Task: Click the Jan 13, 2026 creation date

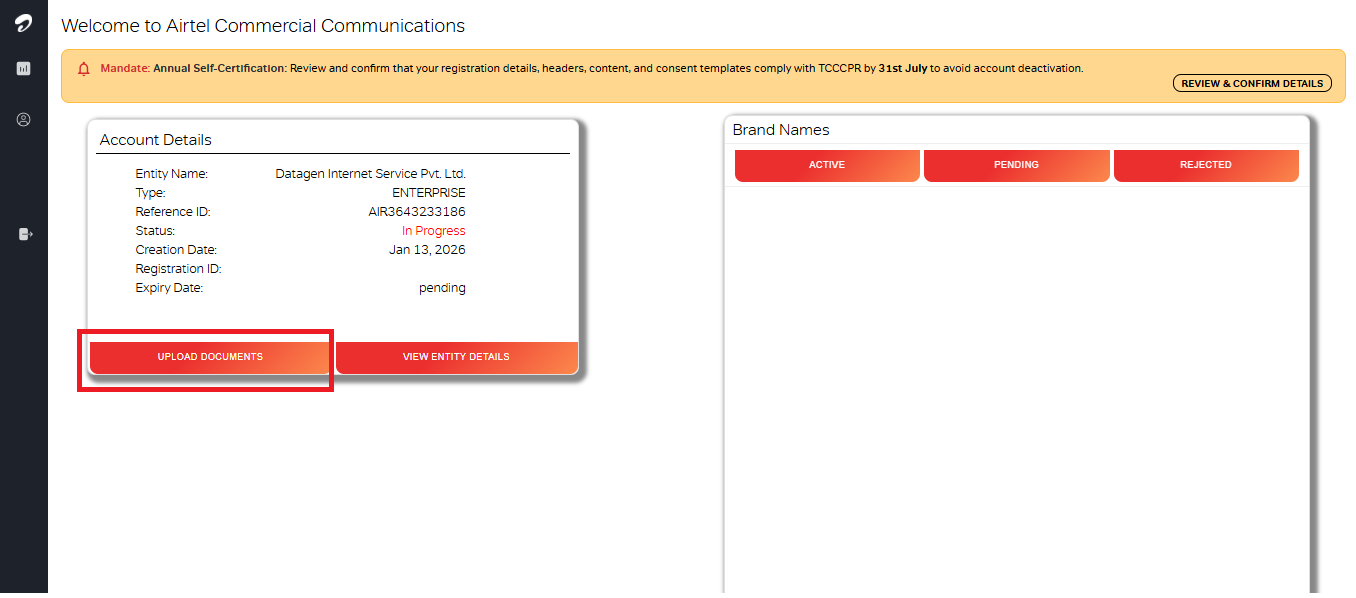Action: click(427, 250)
